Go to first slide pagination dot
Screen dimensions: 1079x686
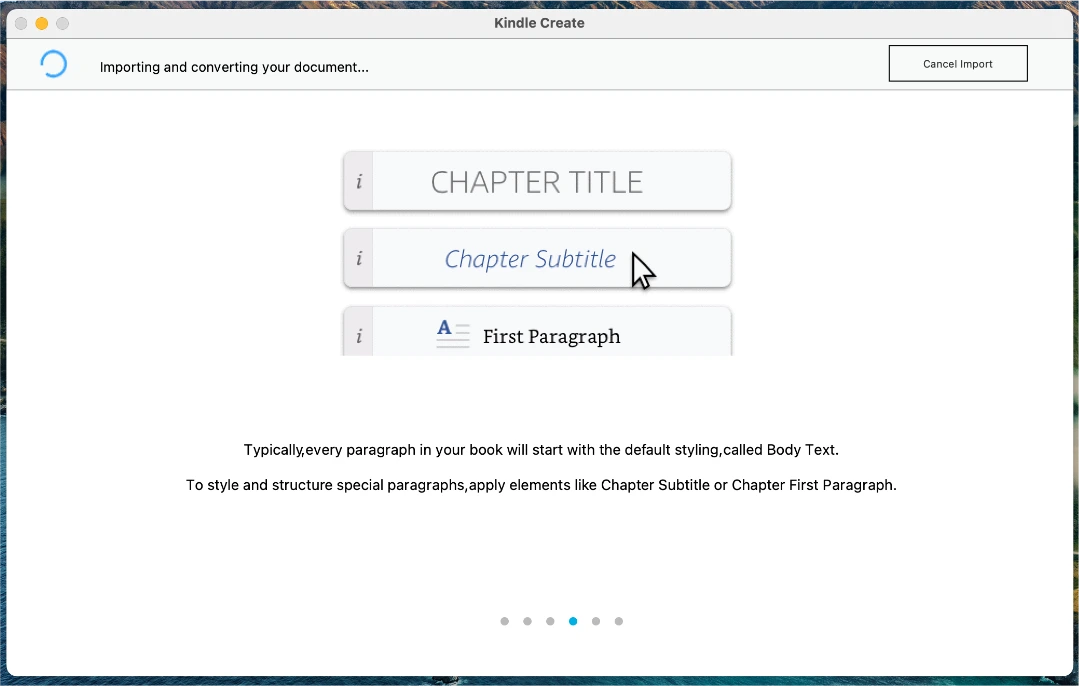(504, 621)
